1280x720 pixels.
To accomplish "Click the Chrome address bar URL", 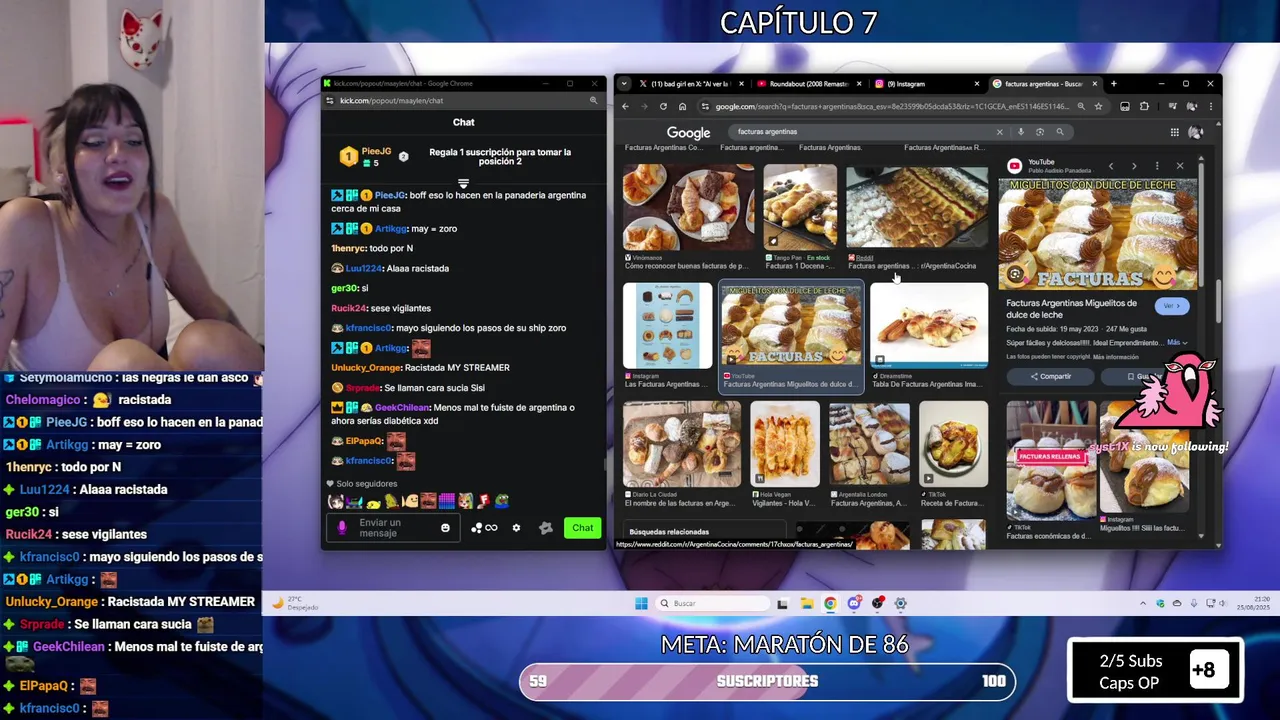I will click(x=890, y=107).
